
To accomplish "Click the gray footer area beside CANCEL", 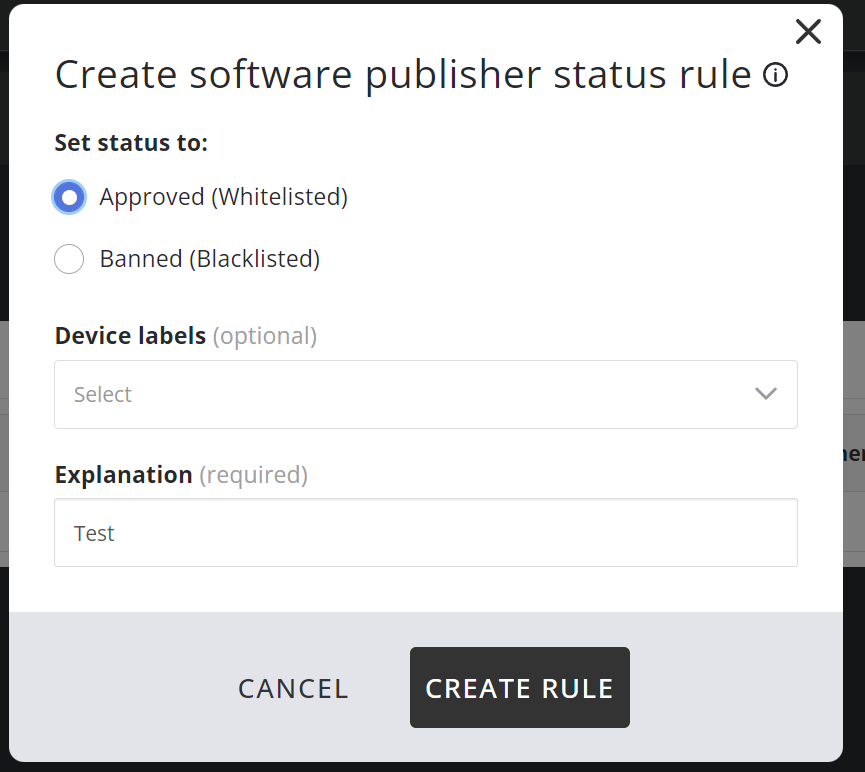I will (x=120, y=688).
